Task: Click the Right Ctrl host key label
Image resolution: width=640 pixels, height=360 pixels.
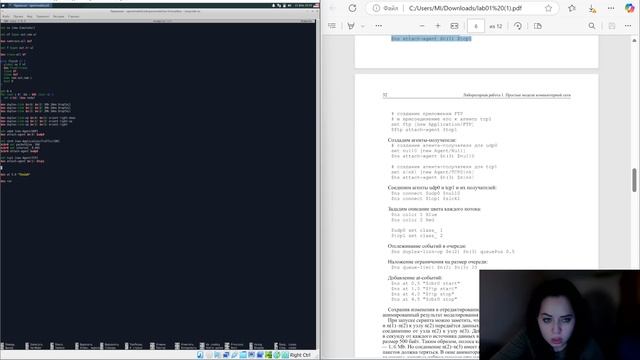Action: coord(300,355)
